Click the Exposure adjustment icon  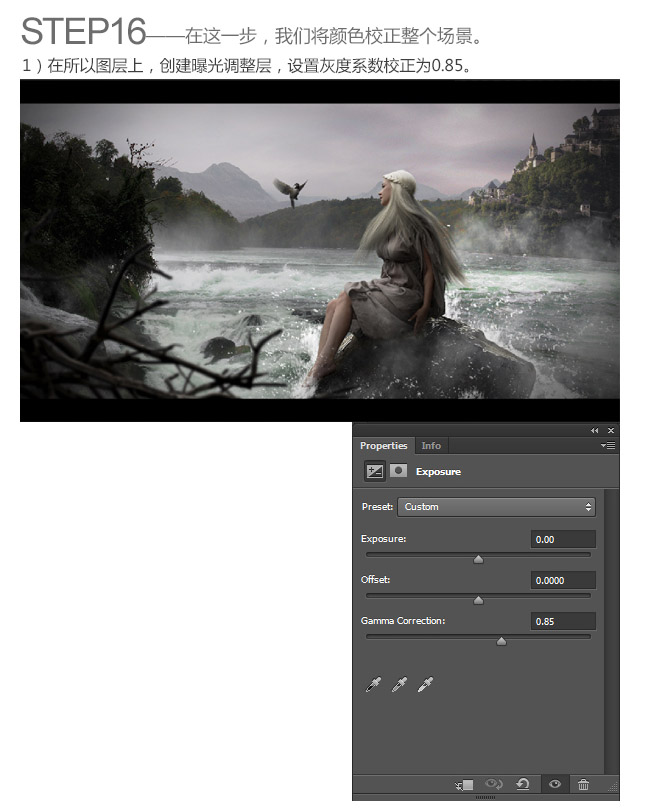[x=374, y=471]
